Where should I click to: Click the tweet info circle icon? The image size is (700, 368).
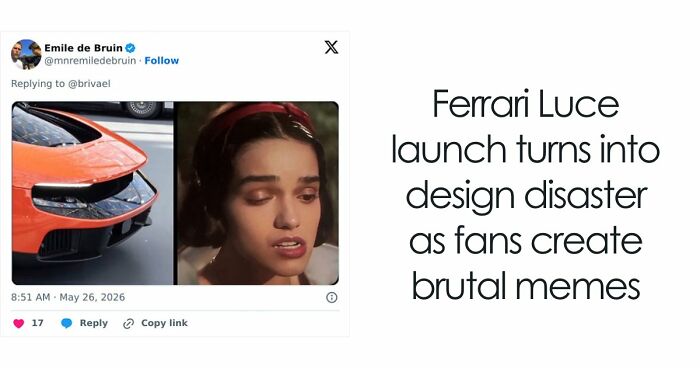coord(332,297)
